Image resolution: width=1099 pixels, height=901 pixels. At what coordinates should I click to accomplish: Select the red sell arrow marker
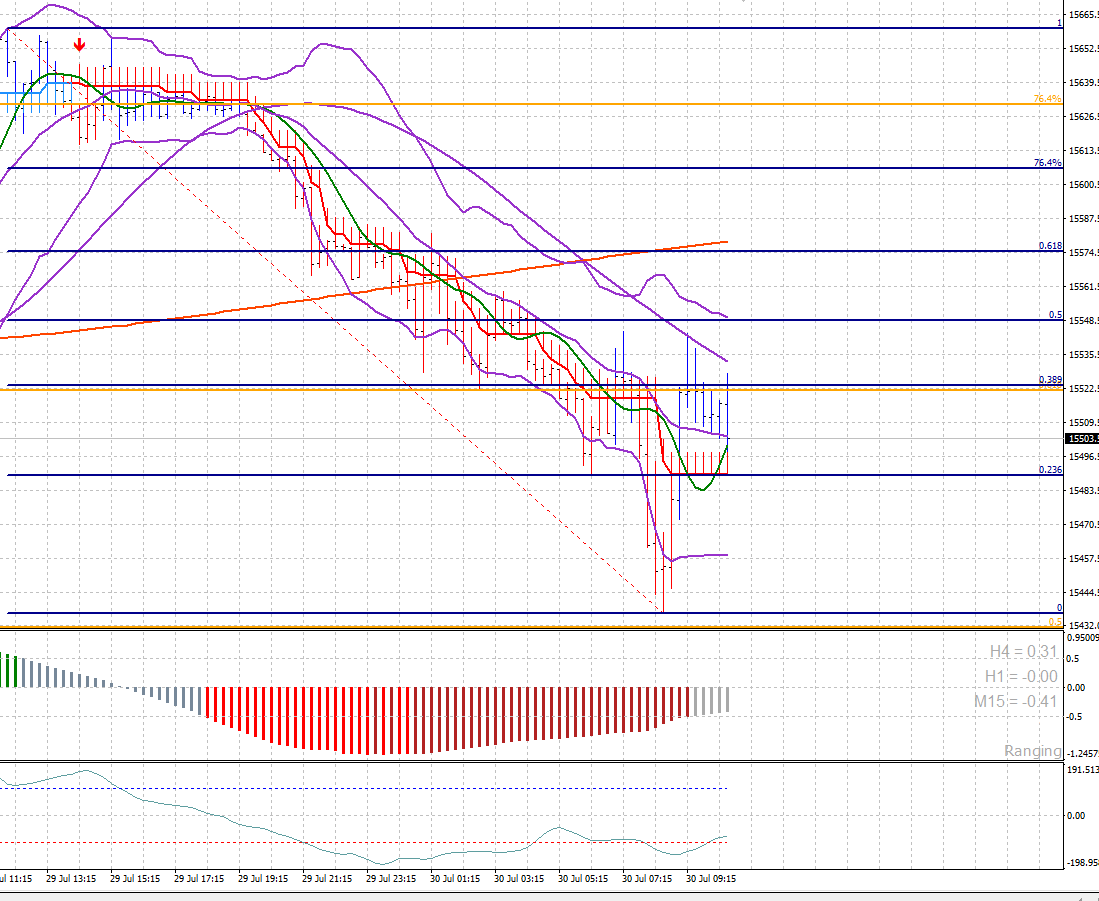(78, 44)
